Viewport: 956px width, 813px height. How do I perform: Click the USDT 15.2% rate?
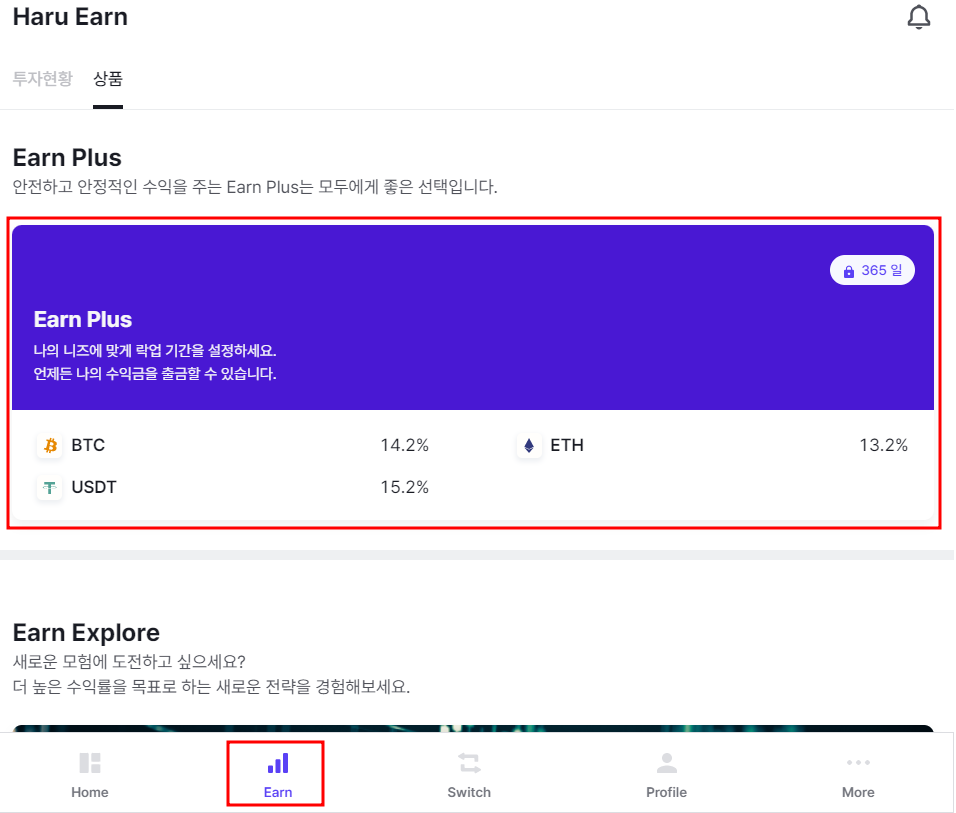click(x=404, y=487)
